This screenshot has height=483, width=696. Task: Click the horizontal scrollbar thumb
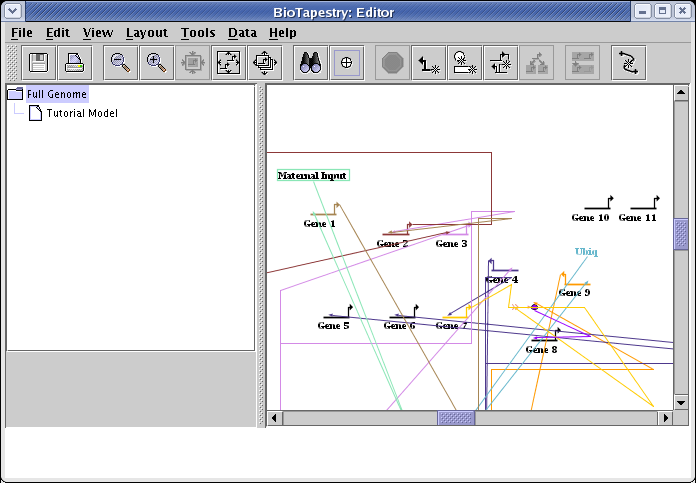pos(456,418)
